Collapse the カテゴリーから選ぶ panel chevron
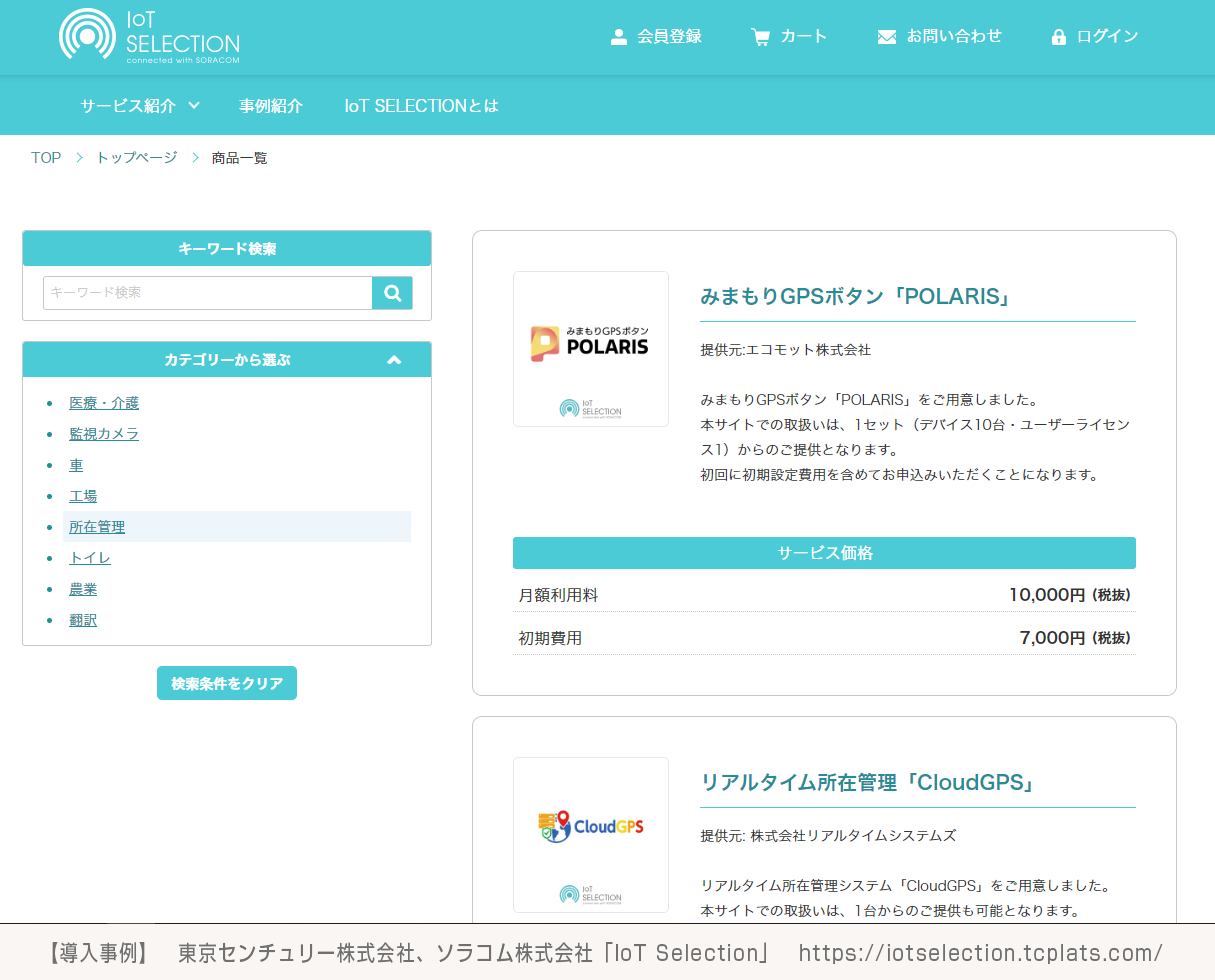This screenshot has width=1215, height=980. (394, 360)
